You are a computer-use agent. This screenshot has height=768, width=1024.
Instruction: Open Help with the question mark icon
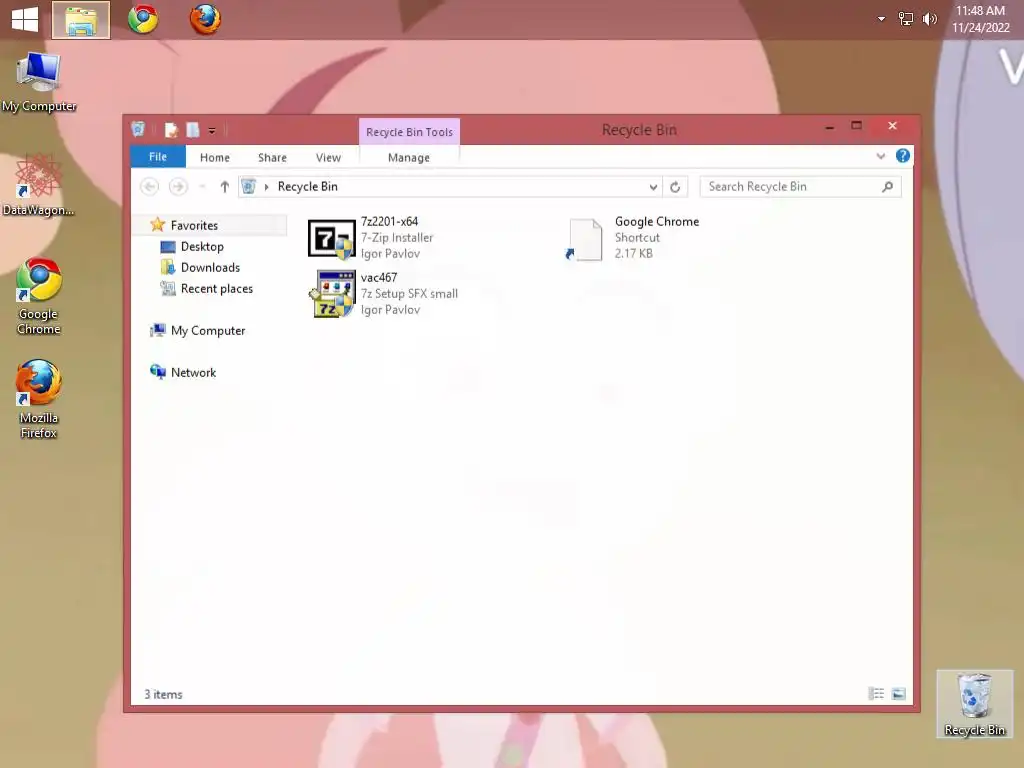(x=903, y=155)
